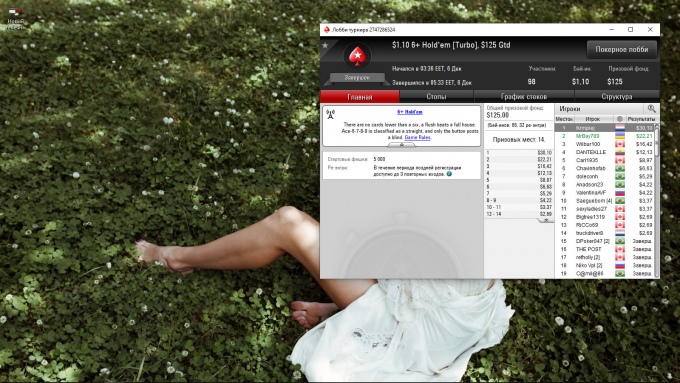
Task: Click the flag icon next to Wilber100
Action: (x=620, y=144)
